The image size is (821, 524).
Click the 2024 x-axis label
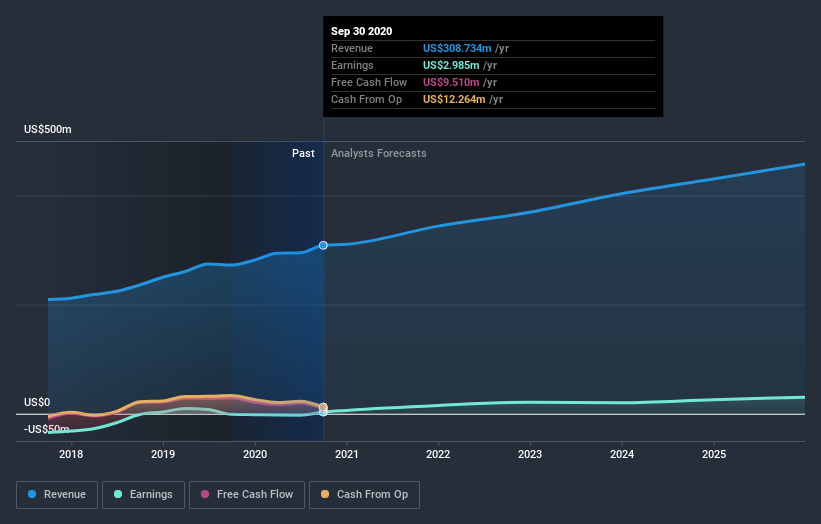622,454
